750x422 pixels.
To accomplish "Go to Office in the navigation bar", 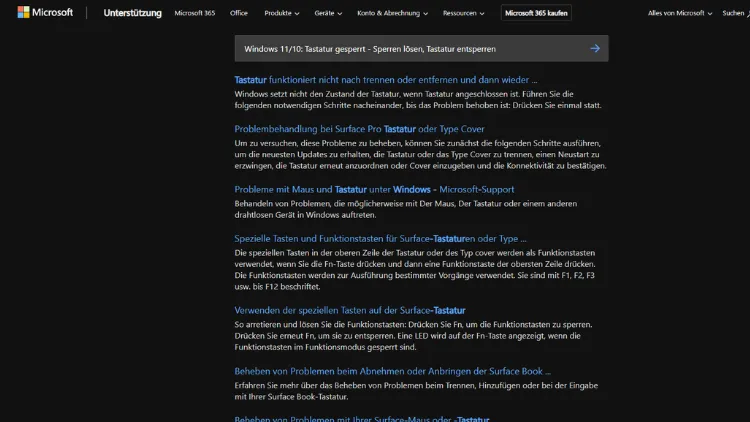I will [239, 13].
